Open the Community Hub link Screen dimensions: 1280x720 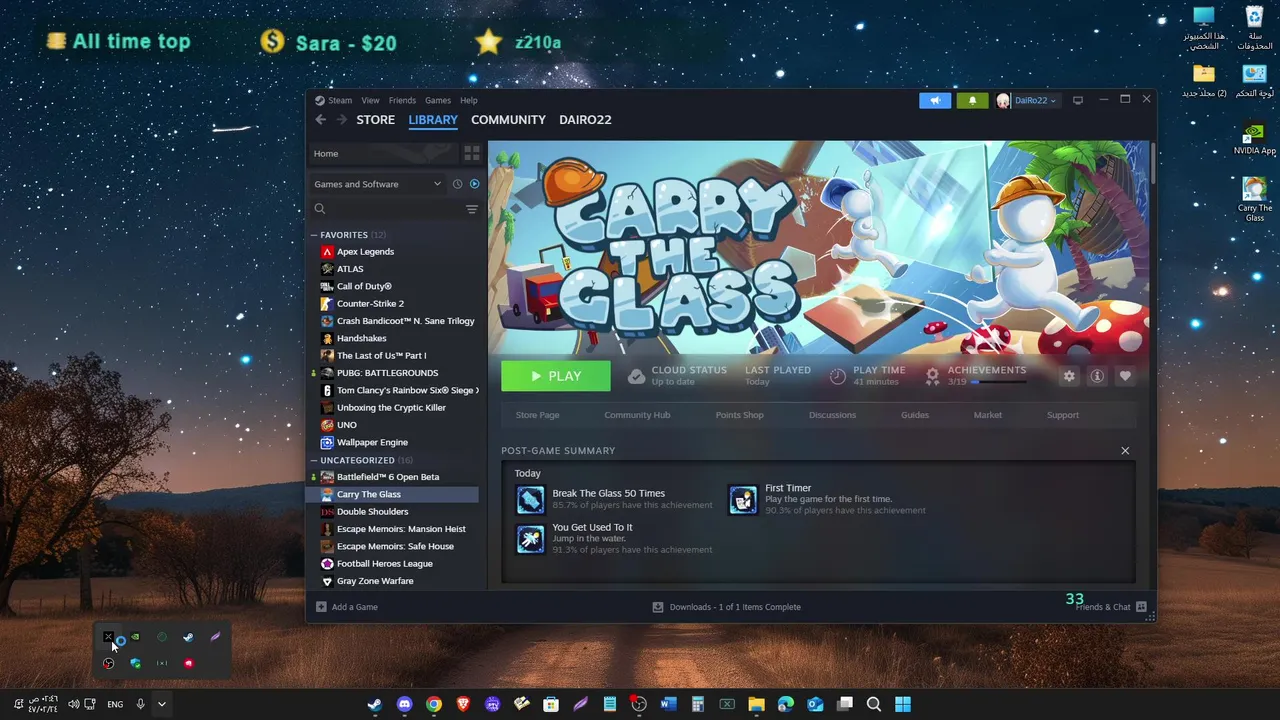tap(637, 415)
